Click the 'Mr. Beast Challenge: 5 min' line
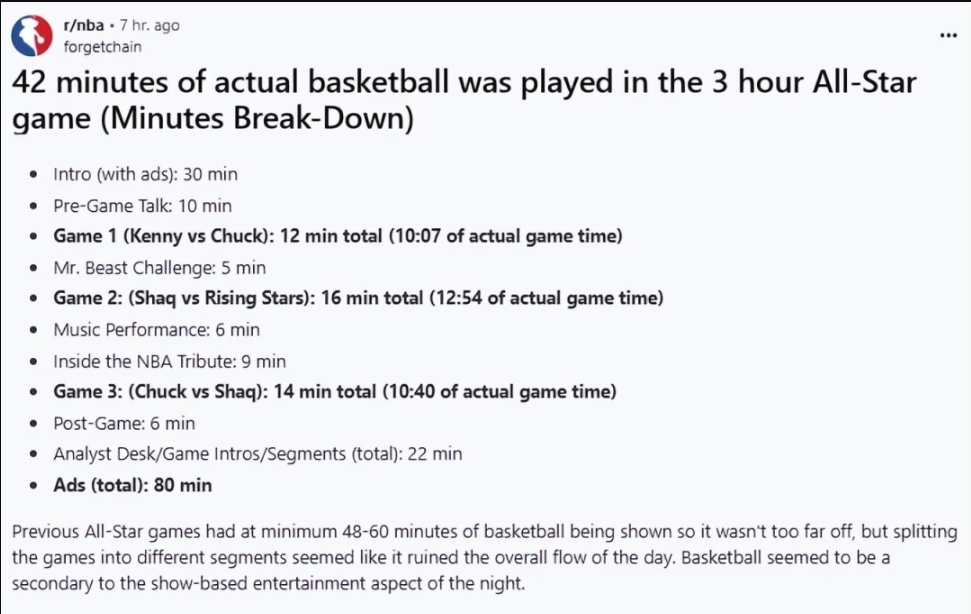The image size is (971, 614). [x=159, y=267]
